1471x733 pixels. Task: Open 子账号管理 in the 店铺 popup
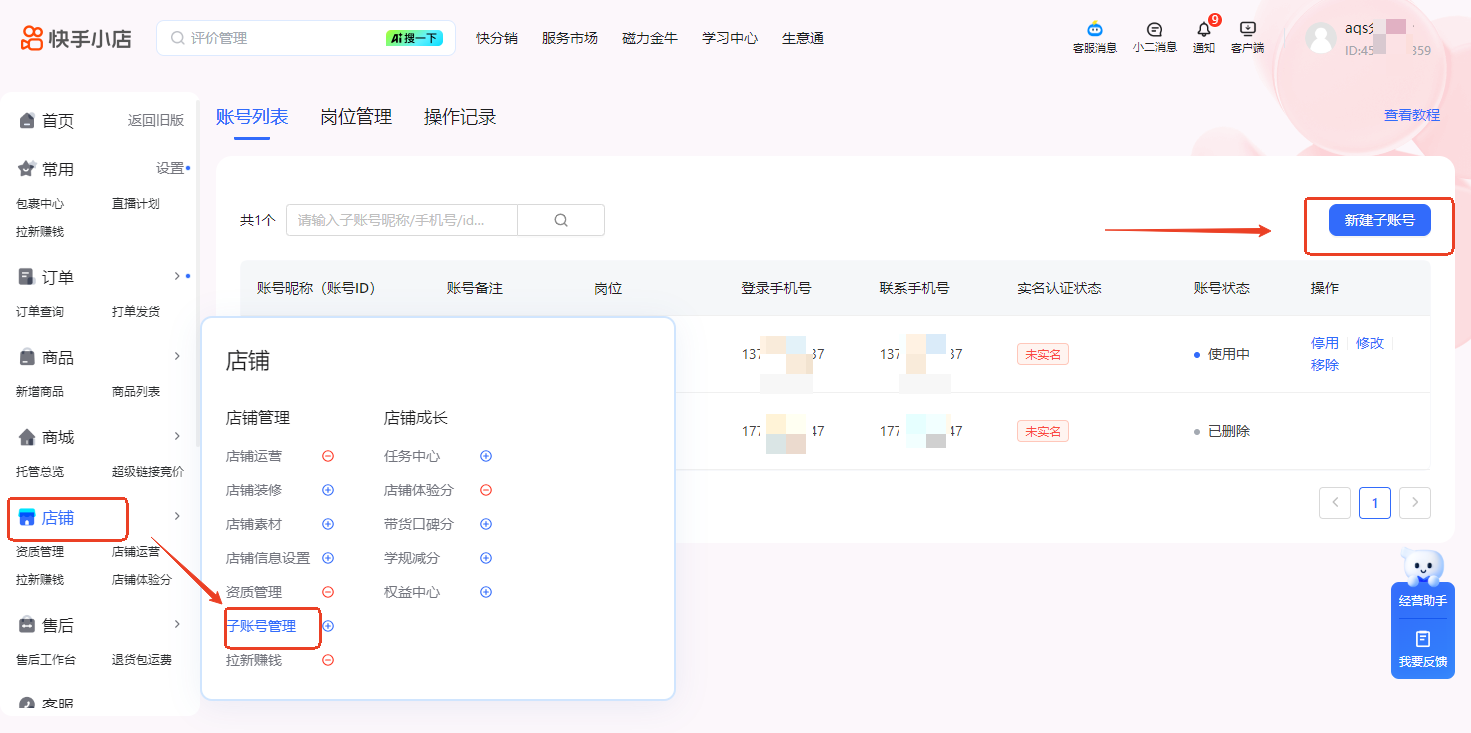pos(261,626)
